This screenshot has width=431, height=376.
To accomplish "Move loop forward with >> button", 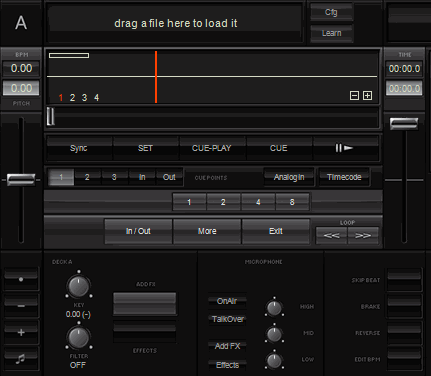I will (363, 235).
